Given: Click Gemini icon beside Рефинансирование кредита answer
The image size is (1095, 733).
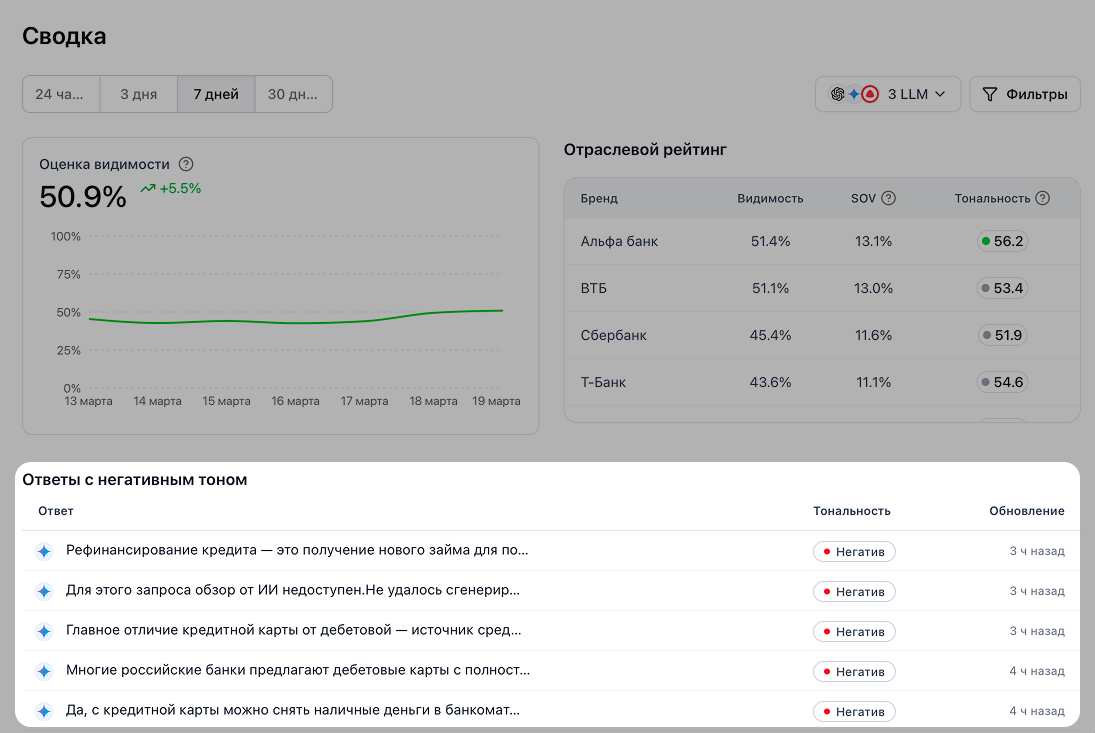Looking at the screenshot, I should tap(43, 551).
